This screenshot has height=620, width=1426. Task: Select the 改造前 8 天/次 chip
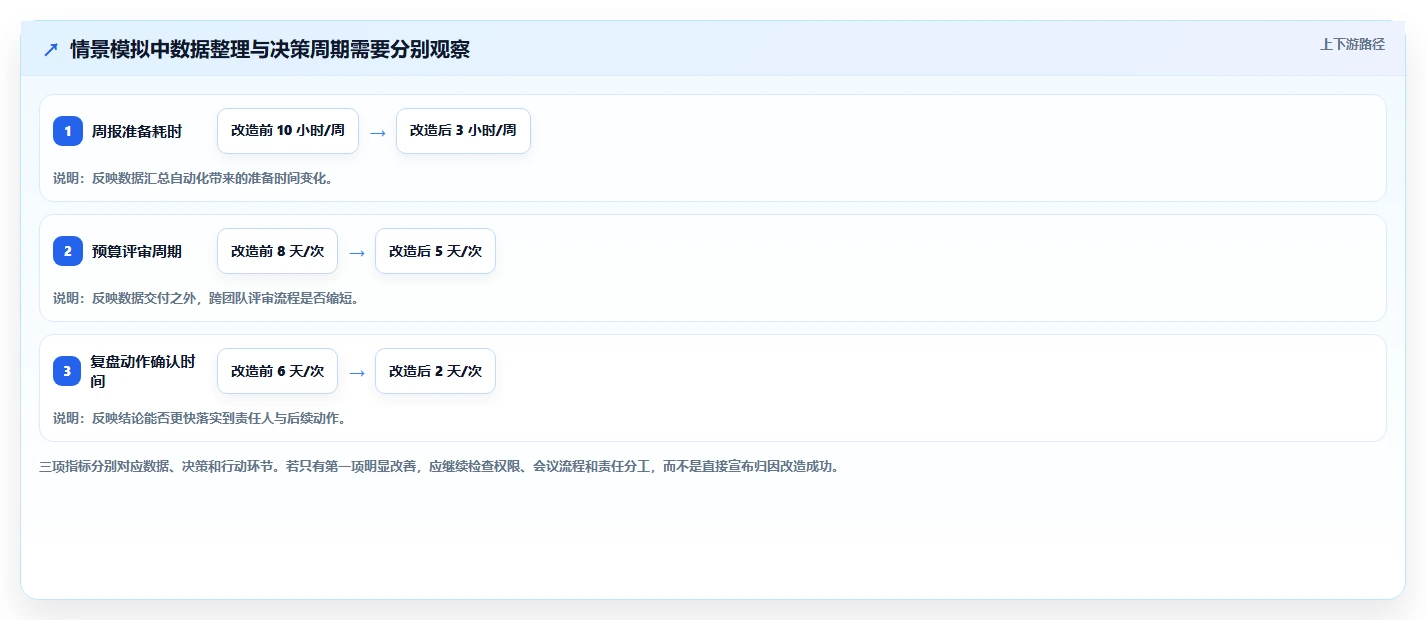(x=277, y=251)
